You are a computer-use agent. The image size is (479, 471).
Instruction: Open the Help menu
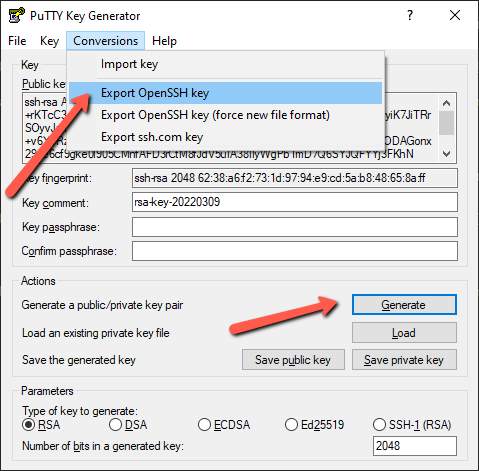point(164,41)
